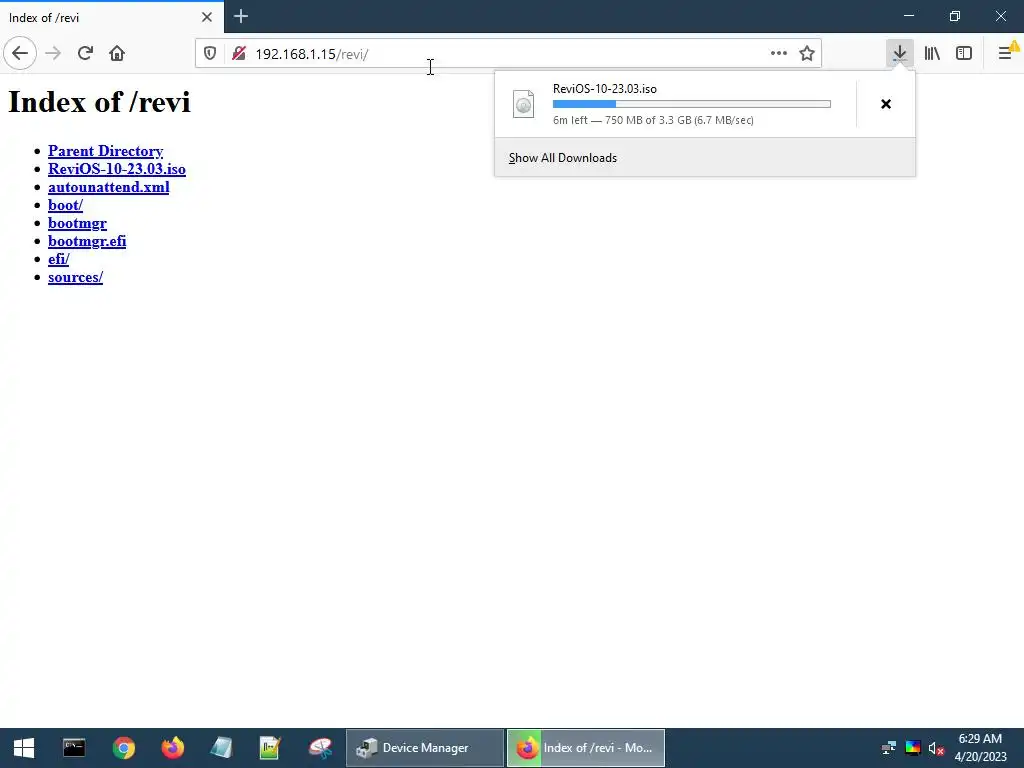1024x768 pixels.
Task: Switch to the Device Manager window
Action: pos(424,748)
